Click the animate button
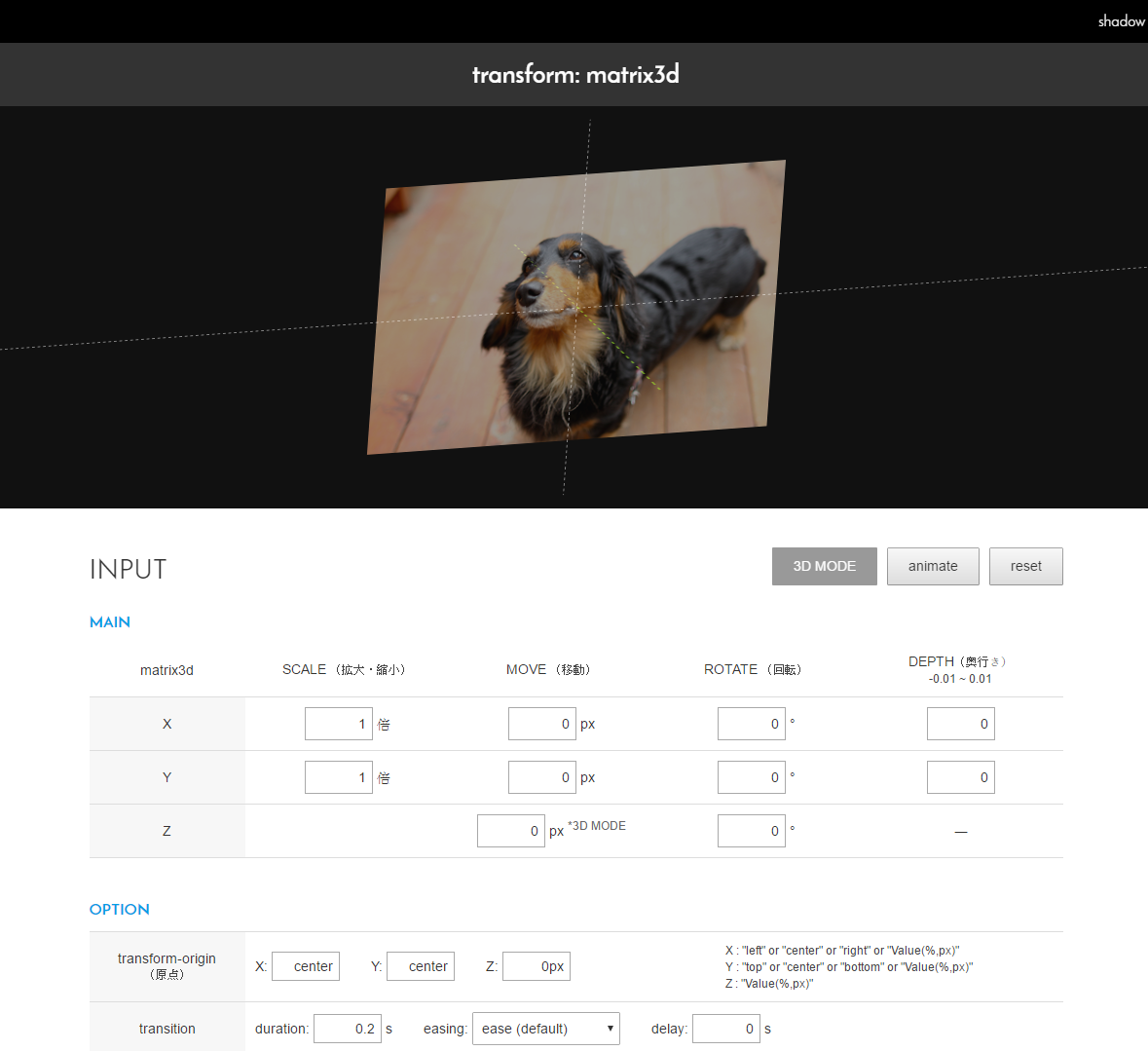 tap(933, 566)
